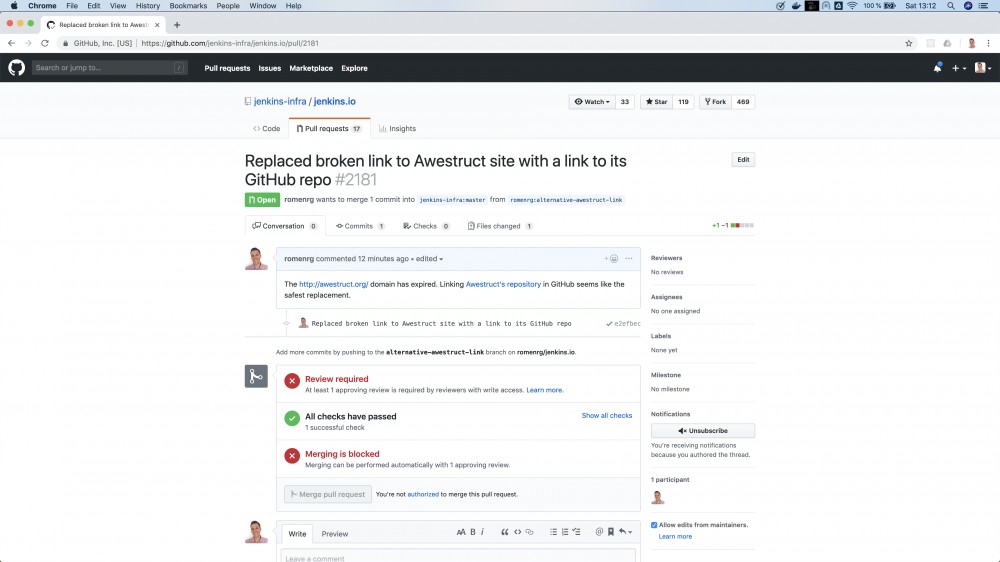1000x562 pixels.
Task: Go back in Chrome
Action: [x=11, y=43]
